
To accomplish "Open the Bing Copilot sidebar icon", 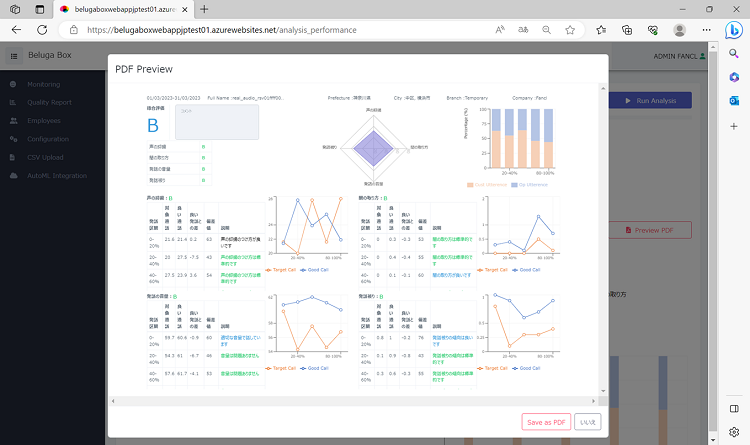I will tap(734, 30).
